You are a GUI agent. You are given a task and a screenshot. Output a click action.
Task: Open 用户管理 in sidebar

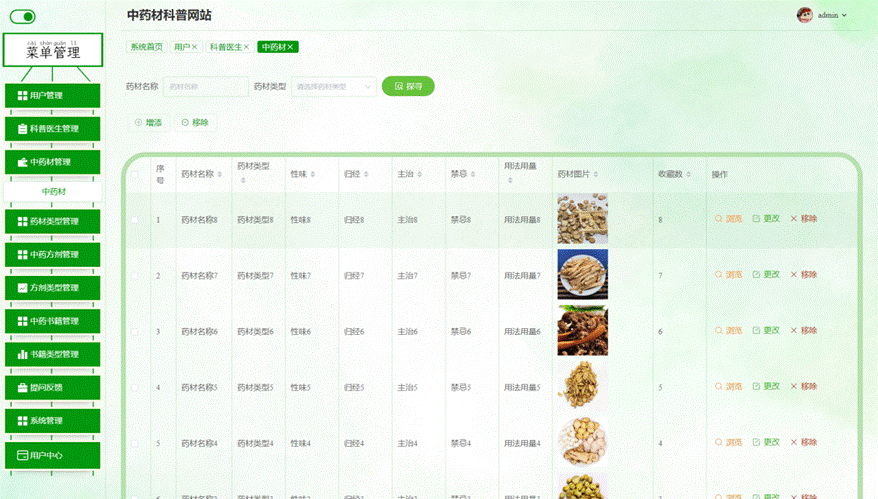tap(53, 96)
